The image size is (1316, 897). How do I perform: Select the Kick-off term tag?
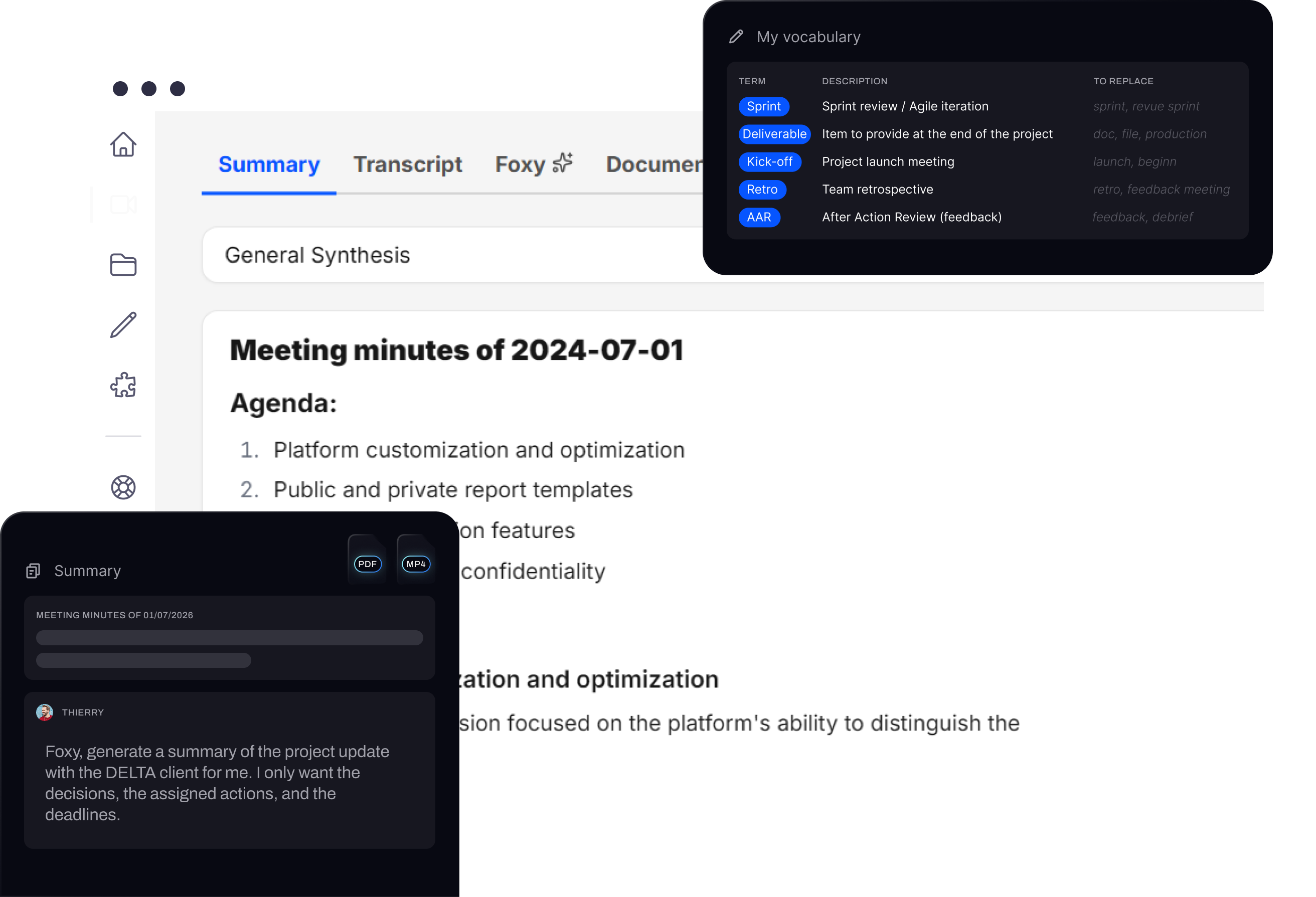pyautogui.click(x=769, y=162)
